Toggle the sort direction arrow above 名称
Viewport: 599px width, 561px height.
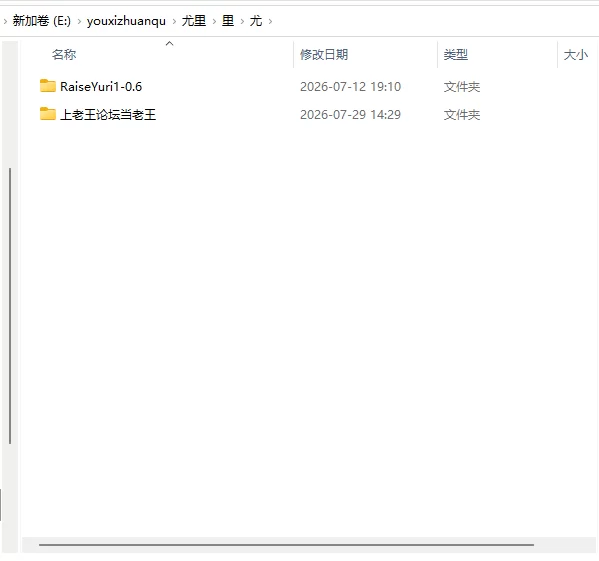pos(170,44)
